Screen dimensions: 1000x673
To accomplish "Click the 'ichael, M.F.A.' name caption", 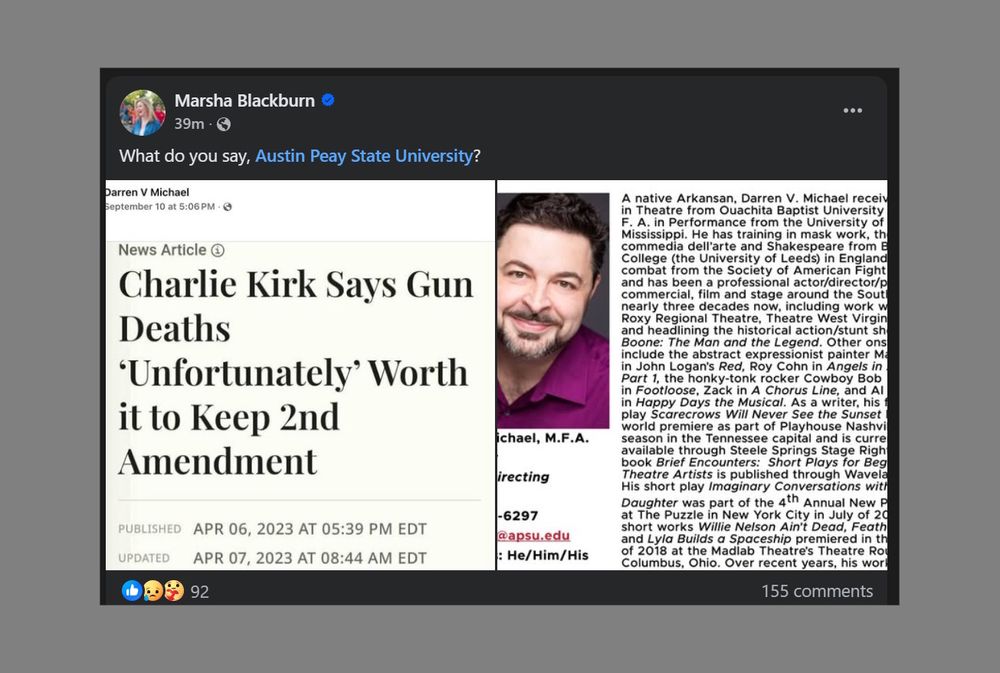I will point(543,438).
